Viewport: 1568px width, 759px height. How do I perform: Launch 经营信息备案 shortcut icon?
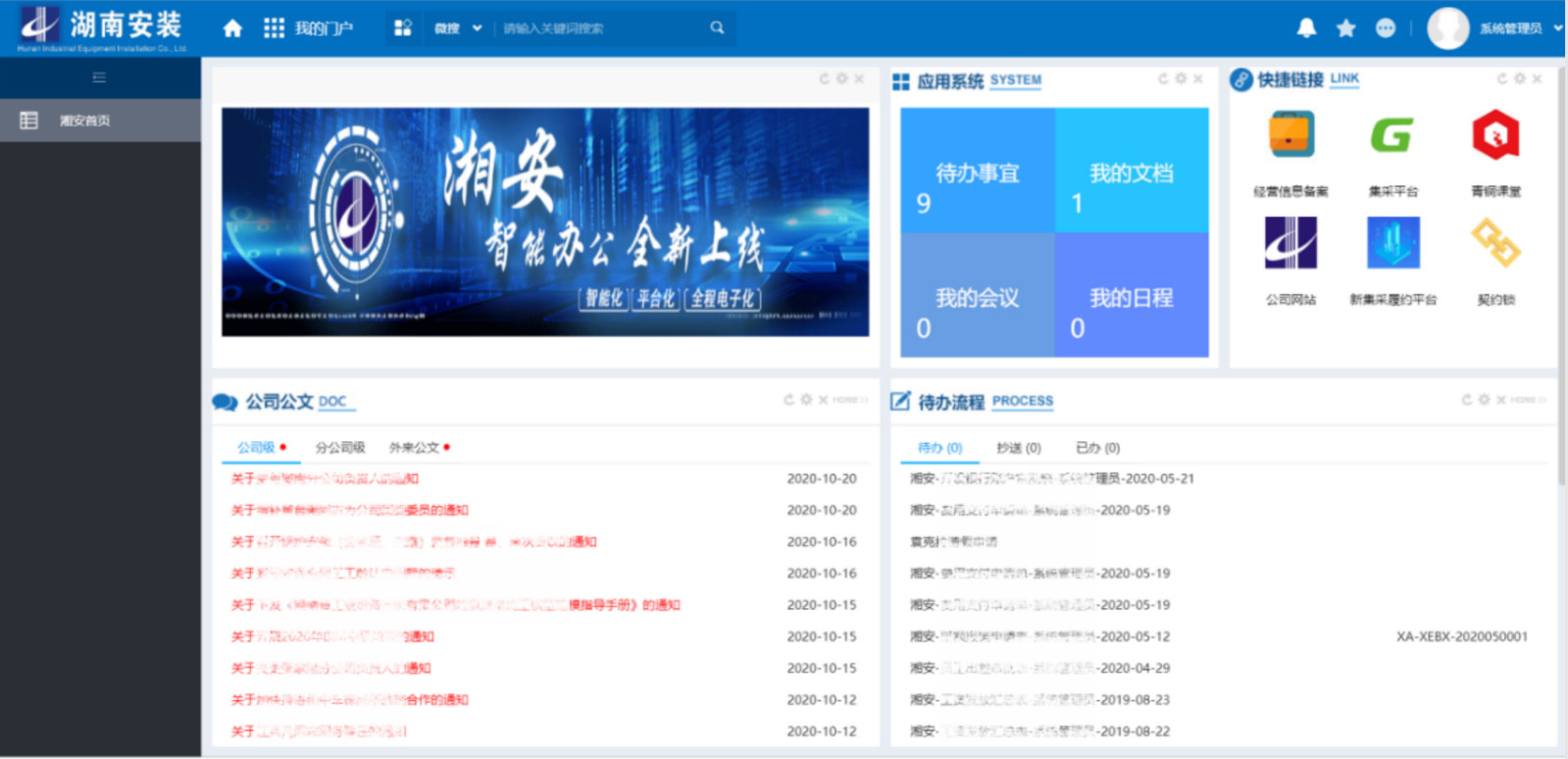click(x=1290, y=134)
